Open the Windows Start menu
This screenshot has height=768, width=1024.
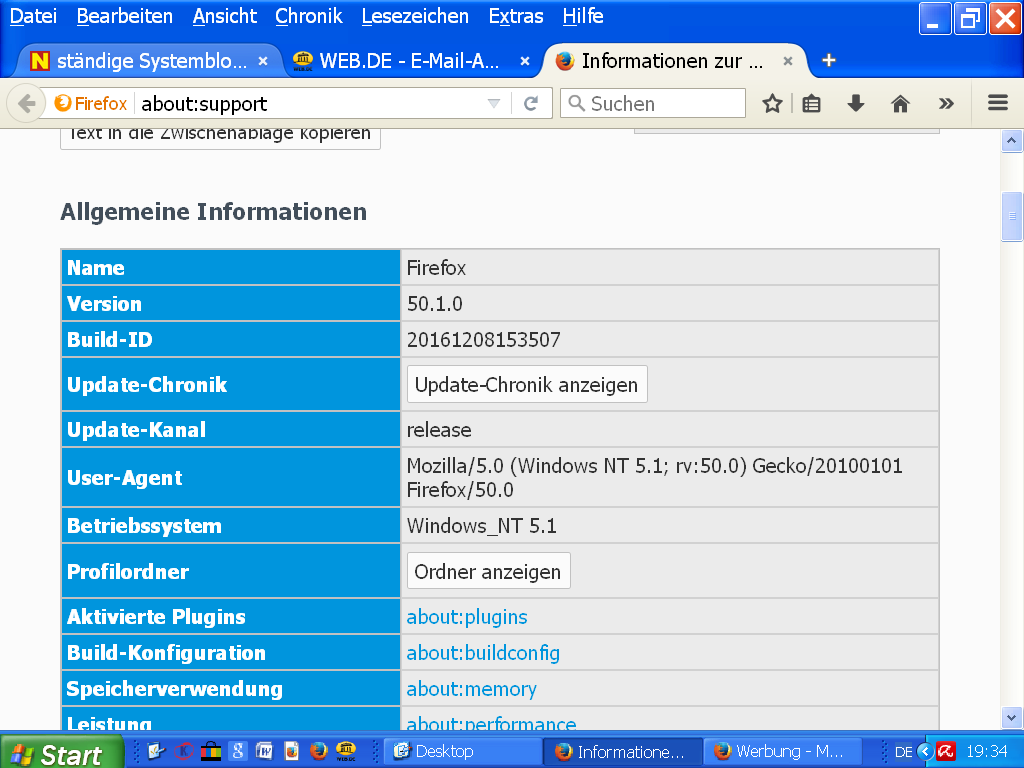click(62, 753)
